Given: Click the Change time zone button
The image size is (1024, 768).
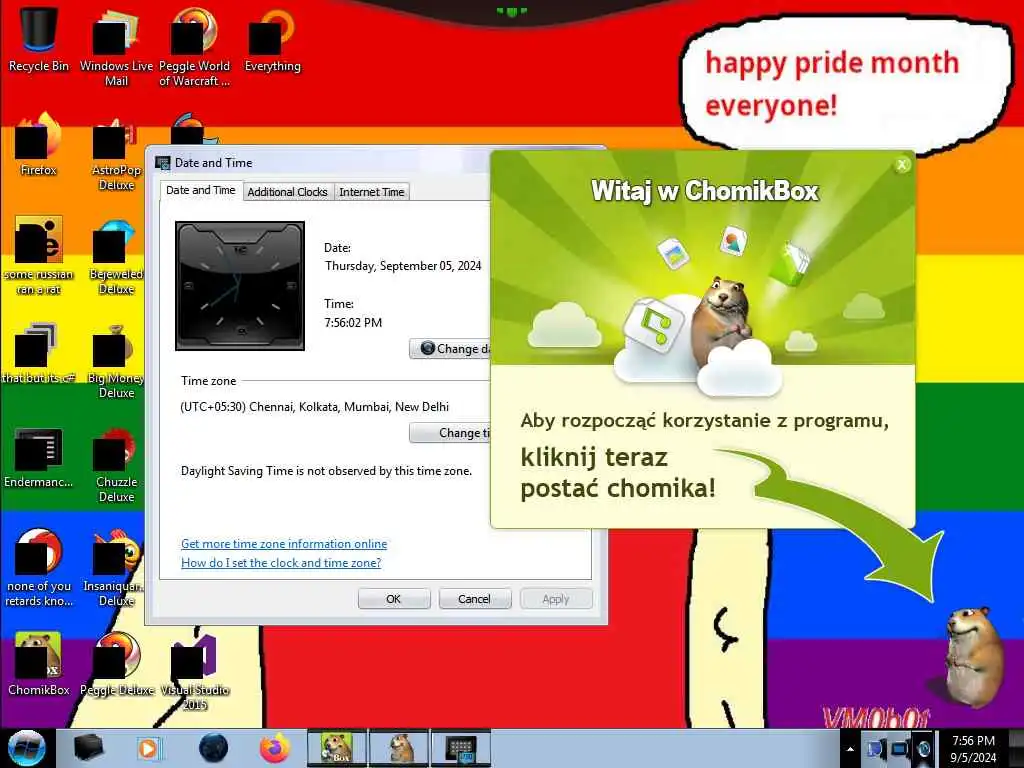Looking at the screenshot, I should point(450,433).
